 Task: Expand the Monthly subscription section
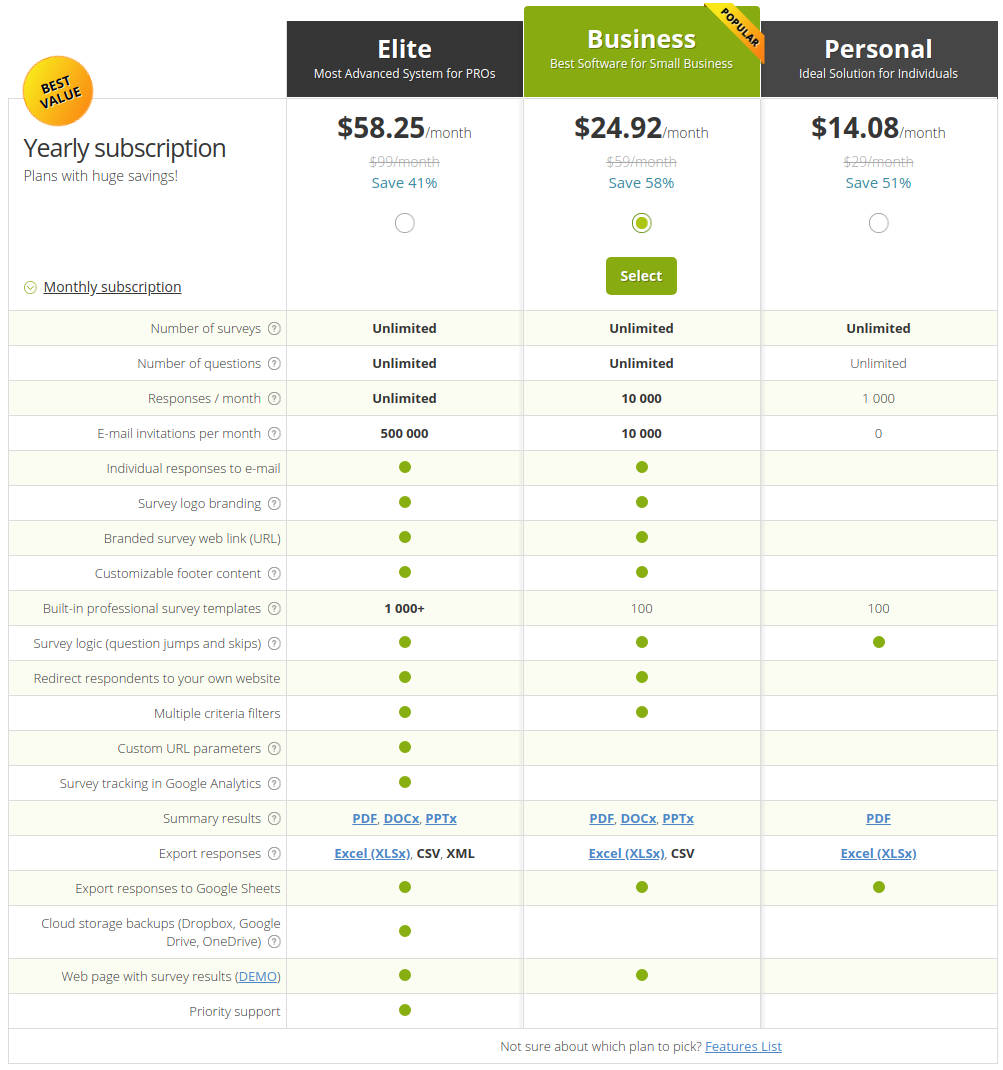coord(112,287)
